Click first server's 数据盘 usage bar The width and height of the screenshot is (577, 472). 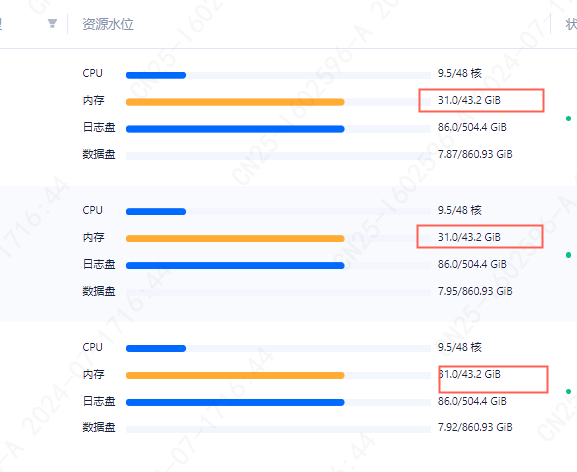[x=278, y=156]
